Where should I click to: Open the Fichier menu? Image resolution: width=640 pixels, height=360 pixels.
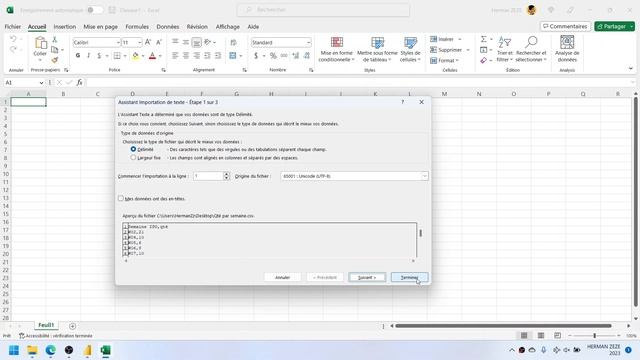13,27
